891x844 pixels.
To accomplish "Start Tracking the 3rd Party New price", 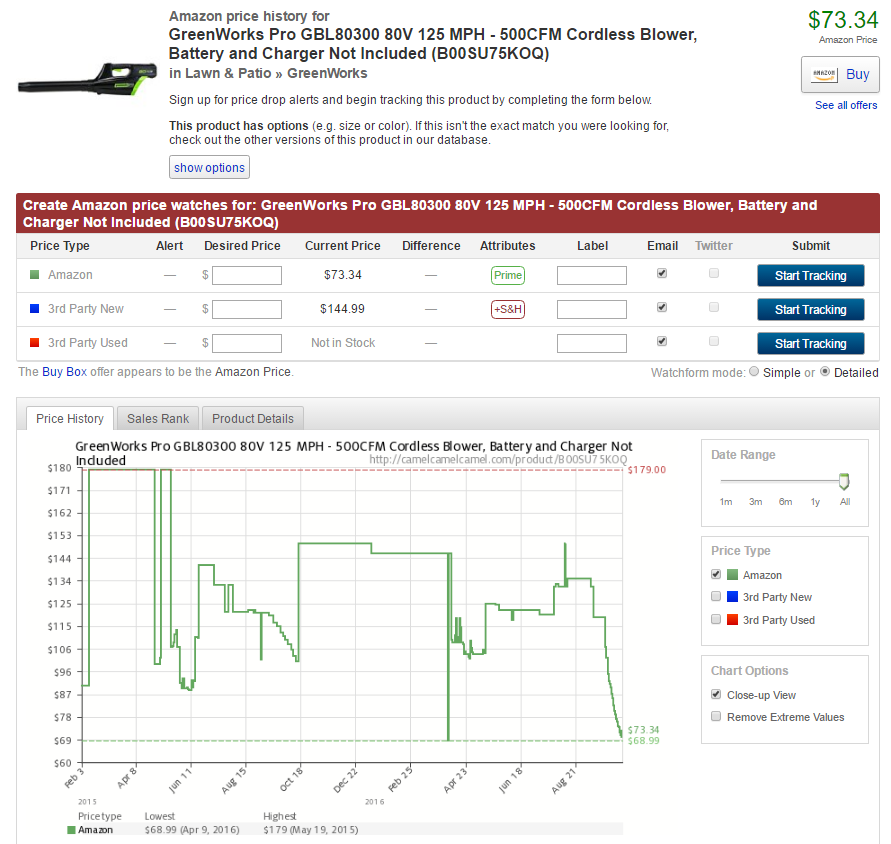I will coord(810,310).
